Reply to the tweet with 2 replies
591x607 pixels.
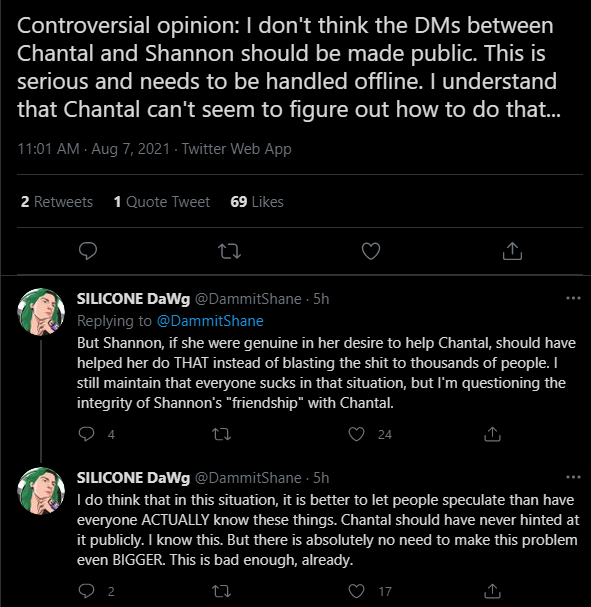coord(86,591)
